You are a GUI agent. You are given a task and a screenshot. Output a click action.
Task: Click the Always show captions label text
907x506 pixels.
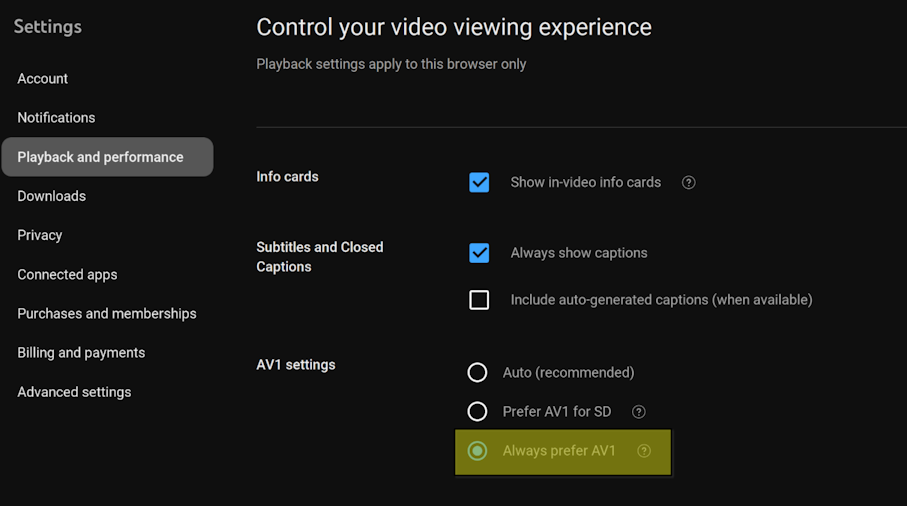[579, 253]
